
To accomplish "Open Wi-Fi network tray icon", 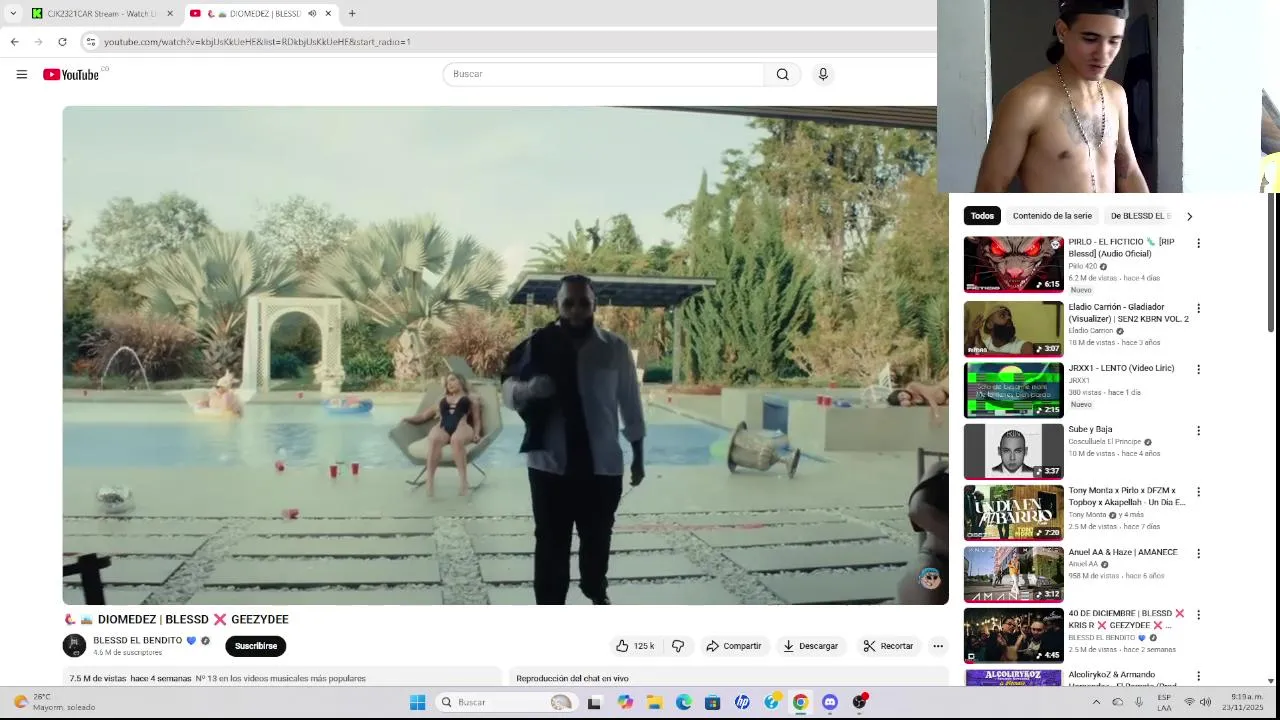I will (x=1189, y=702).
